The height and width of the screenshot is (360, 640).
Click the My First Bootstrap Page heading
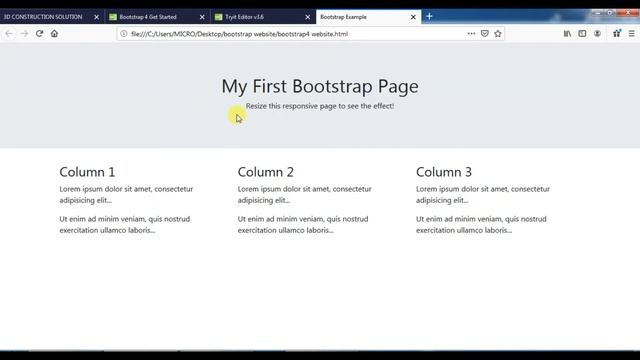320,86
